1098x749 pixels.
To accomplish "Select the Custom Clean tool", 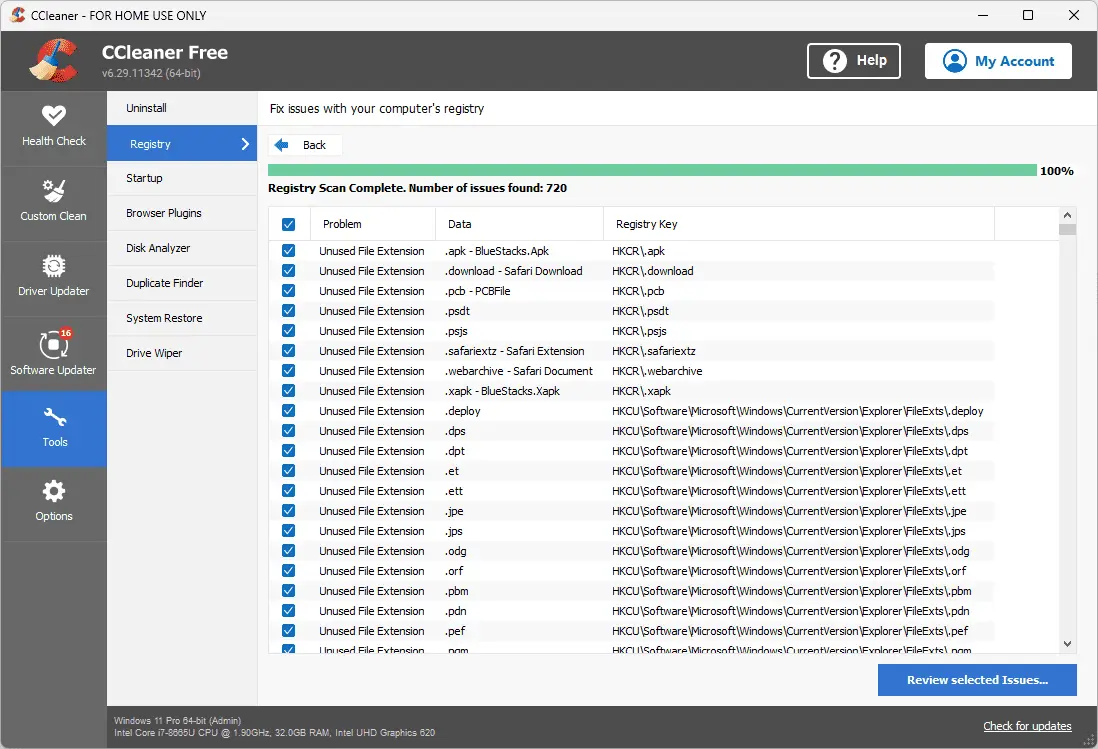I will (x=54, y=203).
